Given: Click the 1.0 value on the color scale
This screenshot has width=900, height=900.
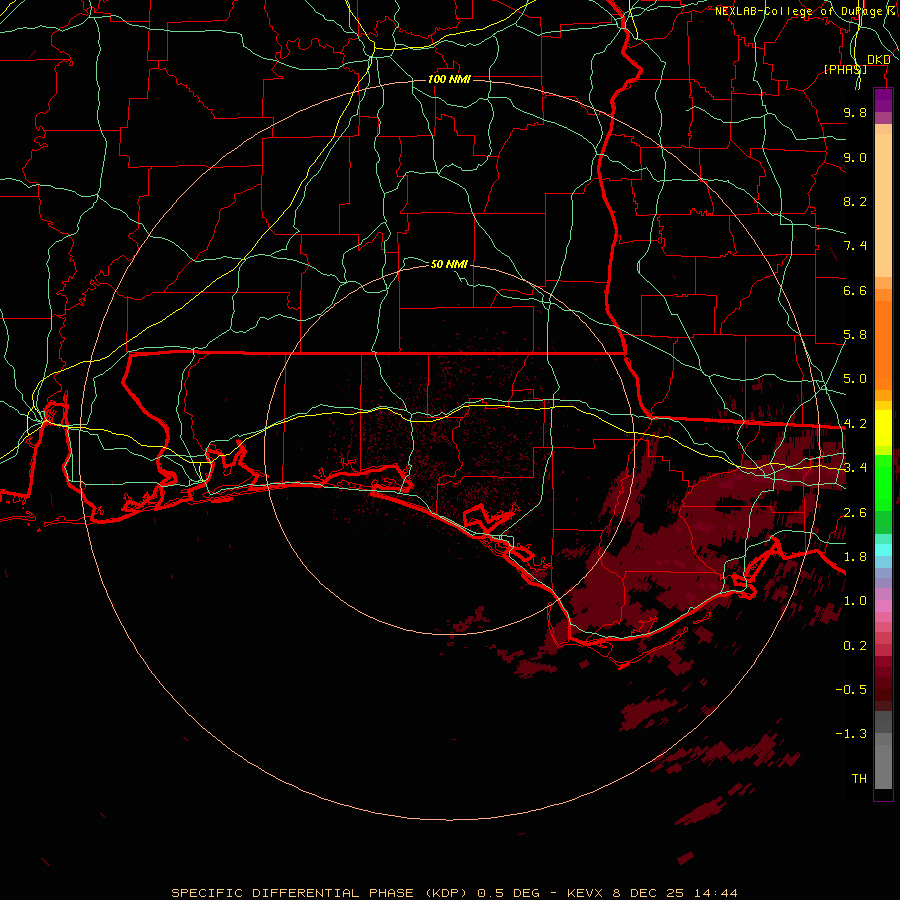Looking at the screenshot, I should [855, 601].
